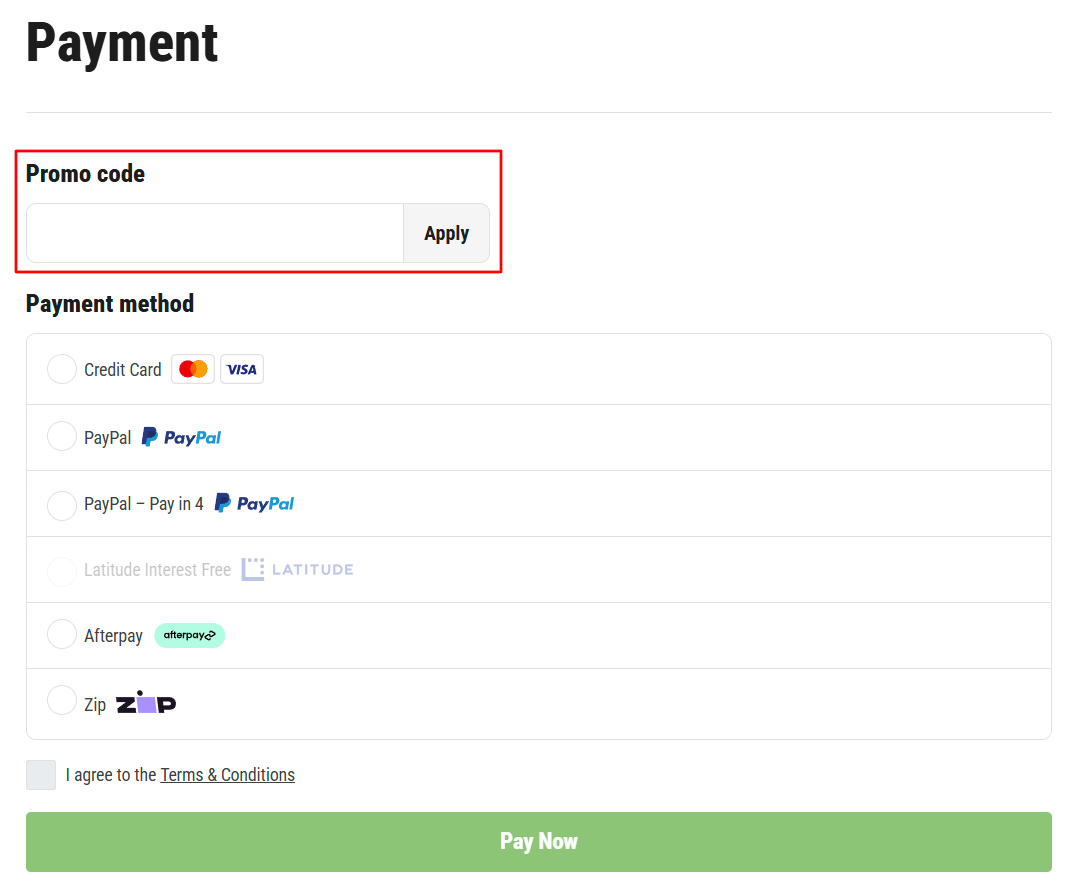
Task: Select the PayPal radio button
Action: tap(62, 437)
